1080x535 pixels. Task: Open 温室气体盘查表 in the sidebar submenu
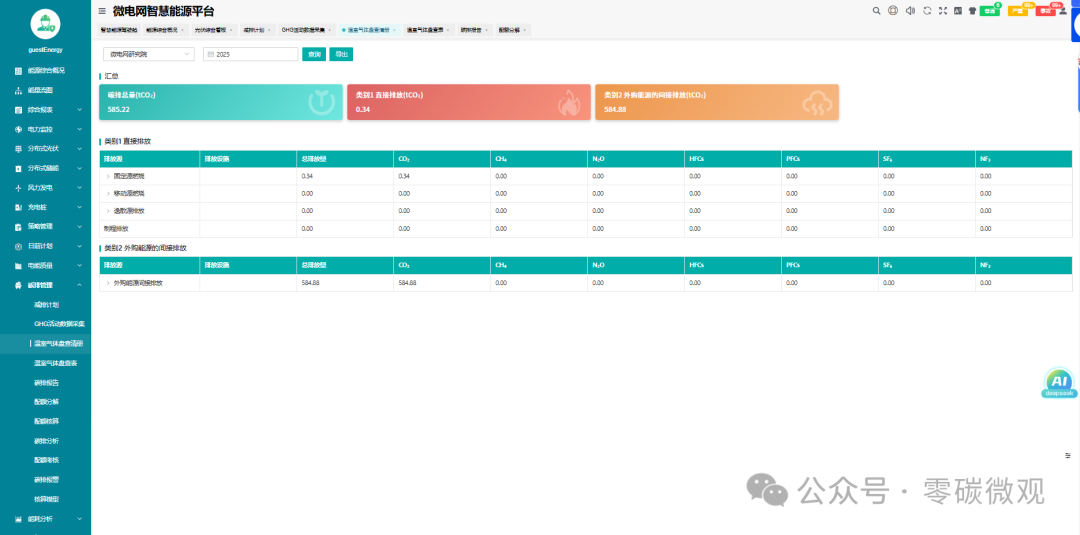tap(56, 363)
